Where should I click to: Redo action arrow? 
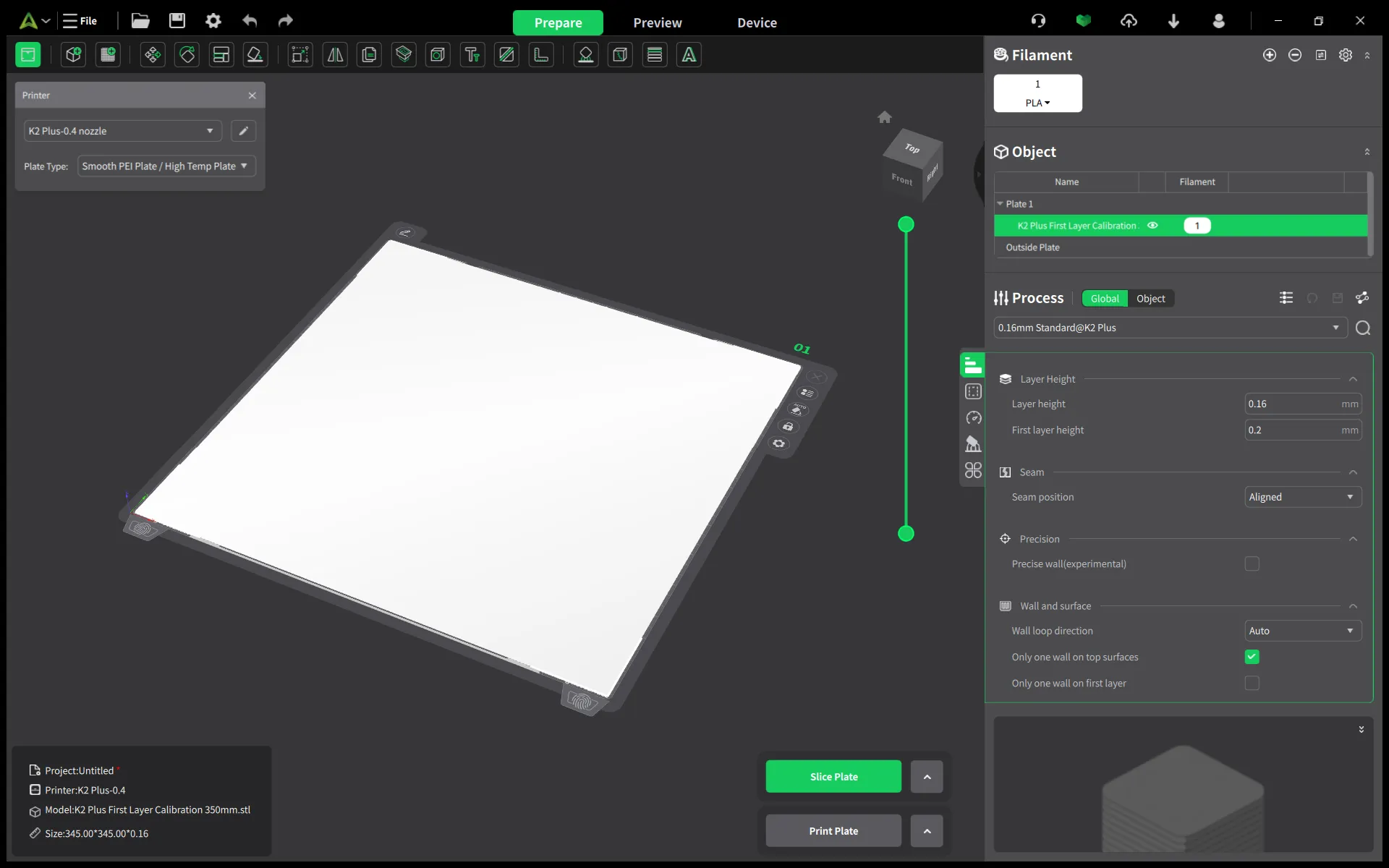click(286, 21)
